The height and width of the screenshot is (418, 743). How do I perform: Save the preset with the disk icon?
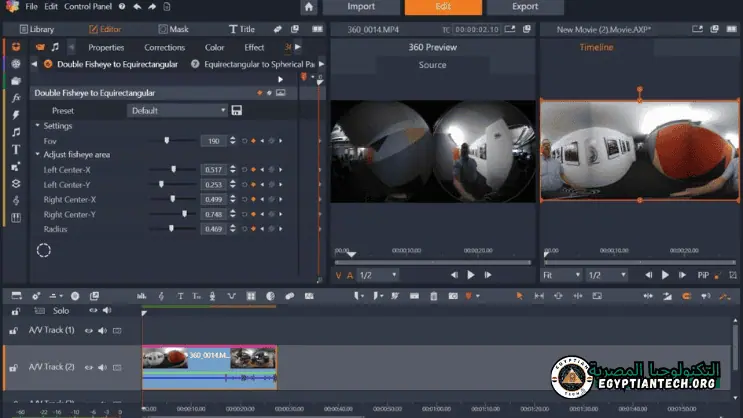pyautogui.click(x=236, y=110)
